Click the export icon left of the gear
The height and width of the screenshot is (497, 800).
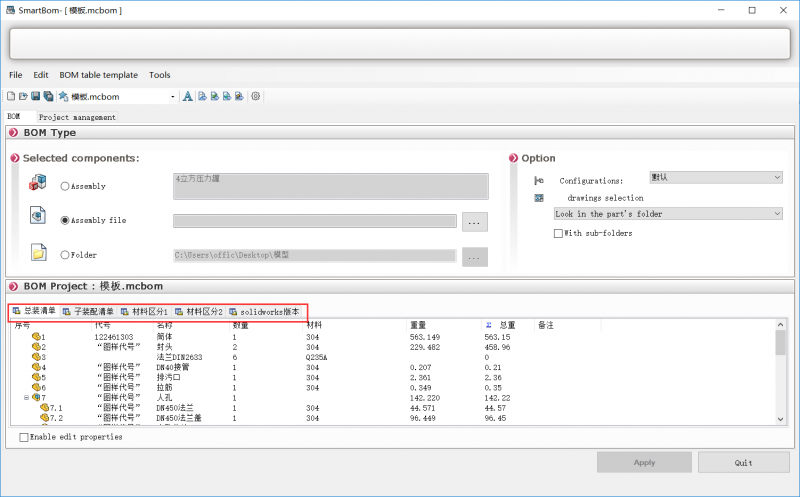pos(239,96)
